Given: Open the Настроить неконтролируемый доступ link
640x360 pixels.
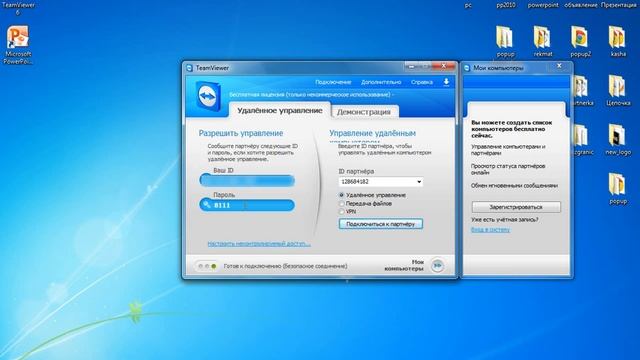Looking at the screenshot, I should (x=259, y=244).
